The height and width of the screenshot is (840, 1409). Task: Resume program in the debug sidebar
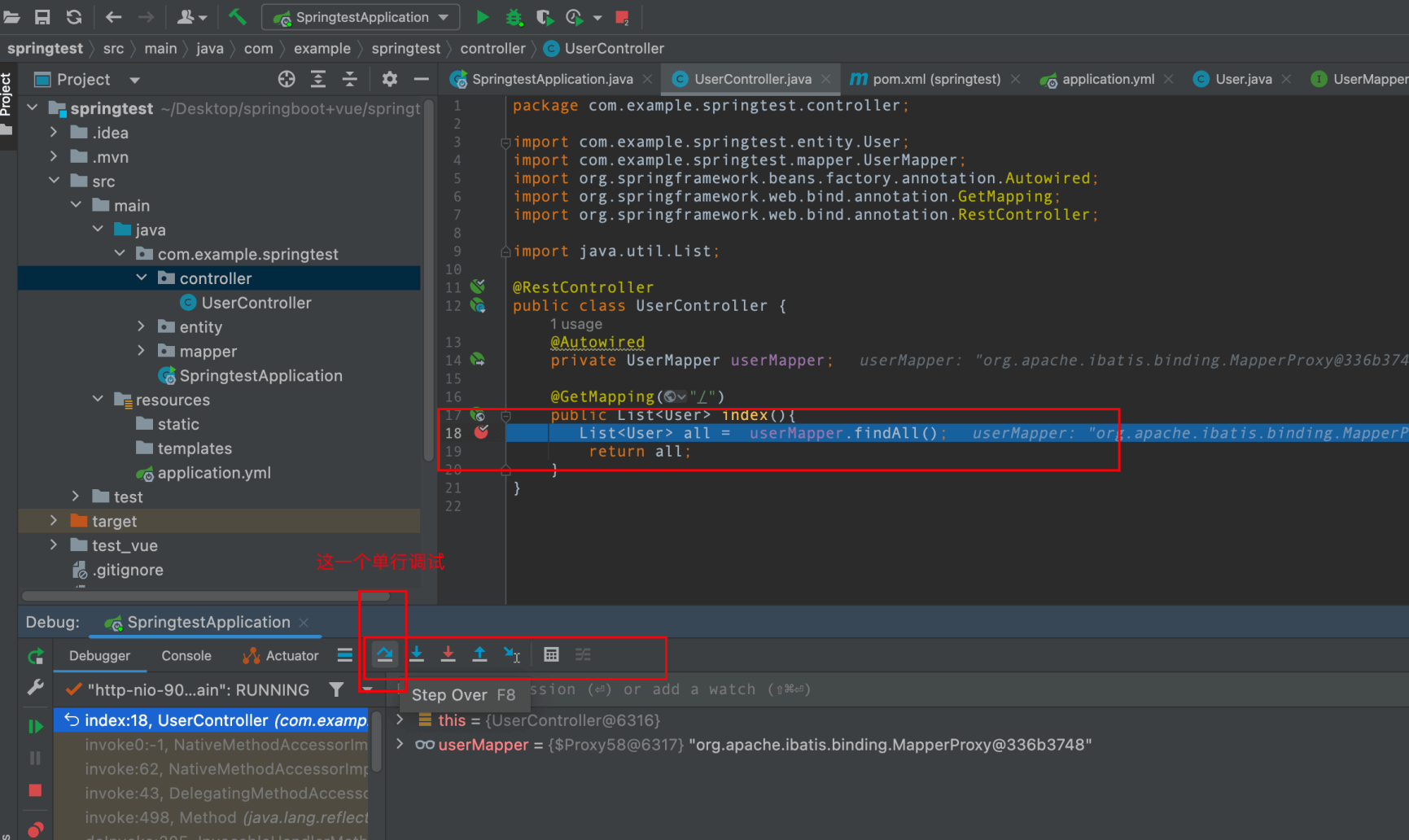(35, 725)
